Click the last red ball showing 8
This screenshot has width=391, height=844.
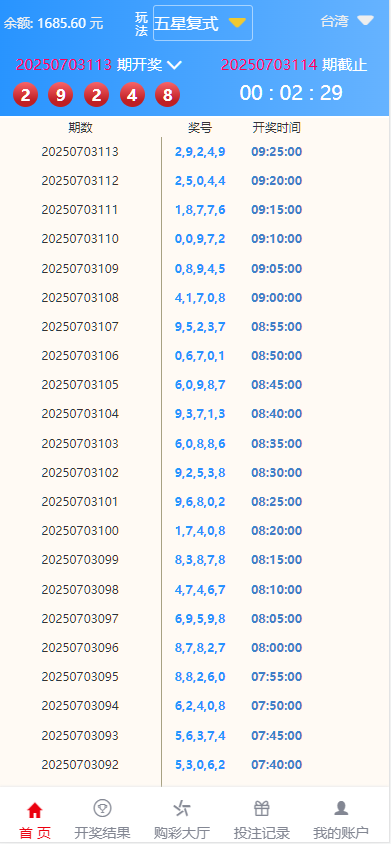(167, 96)
